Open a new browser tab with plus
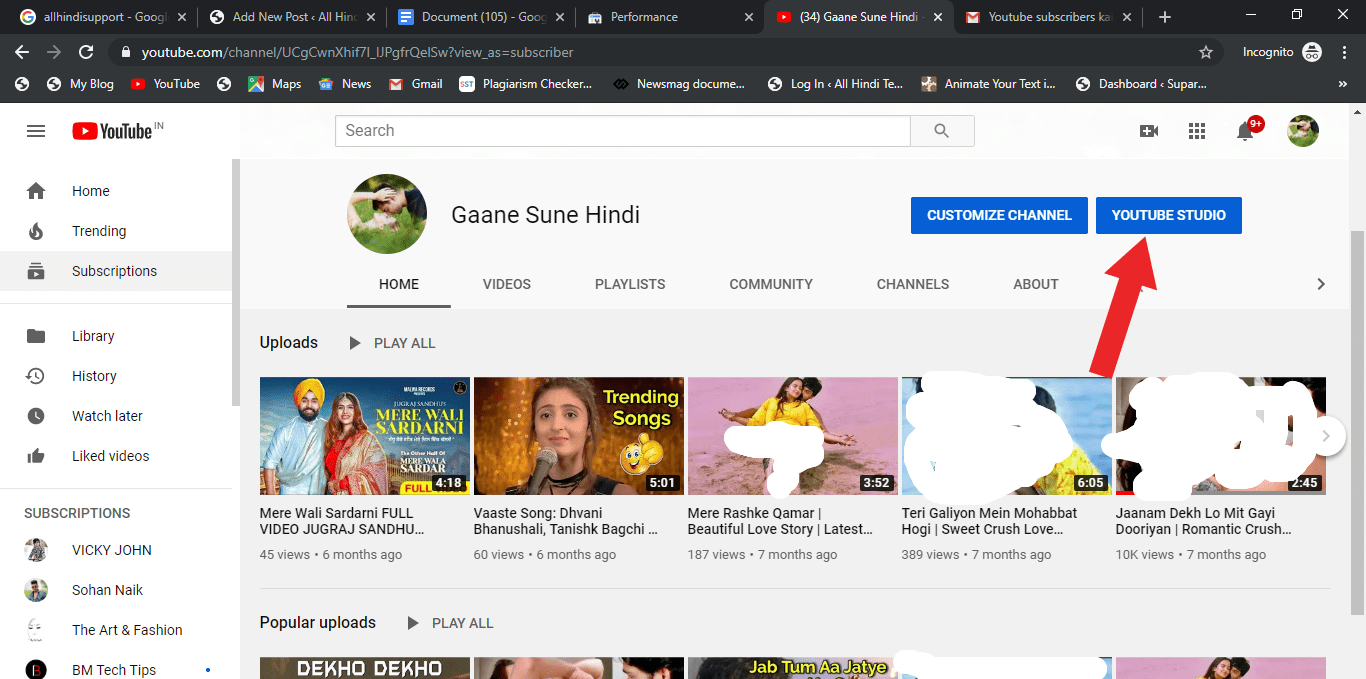 [x=1165, y=17]
